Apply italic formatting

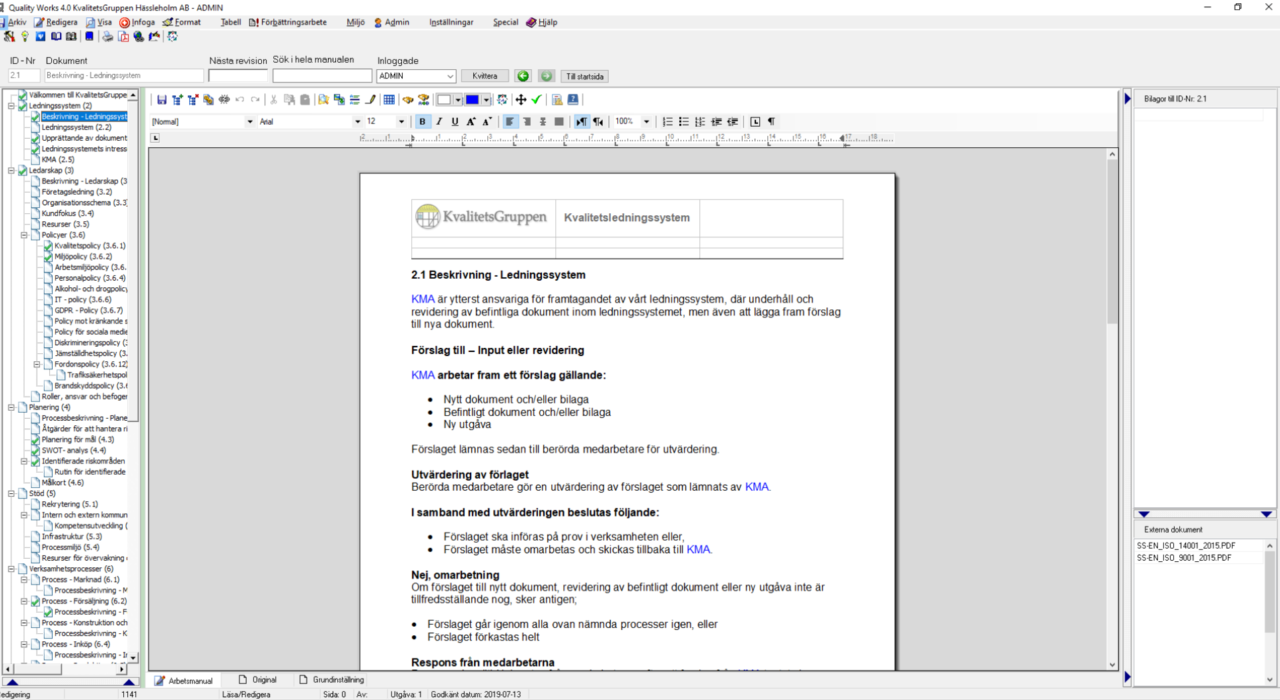point(439,121)
